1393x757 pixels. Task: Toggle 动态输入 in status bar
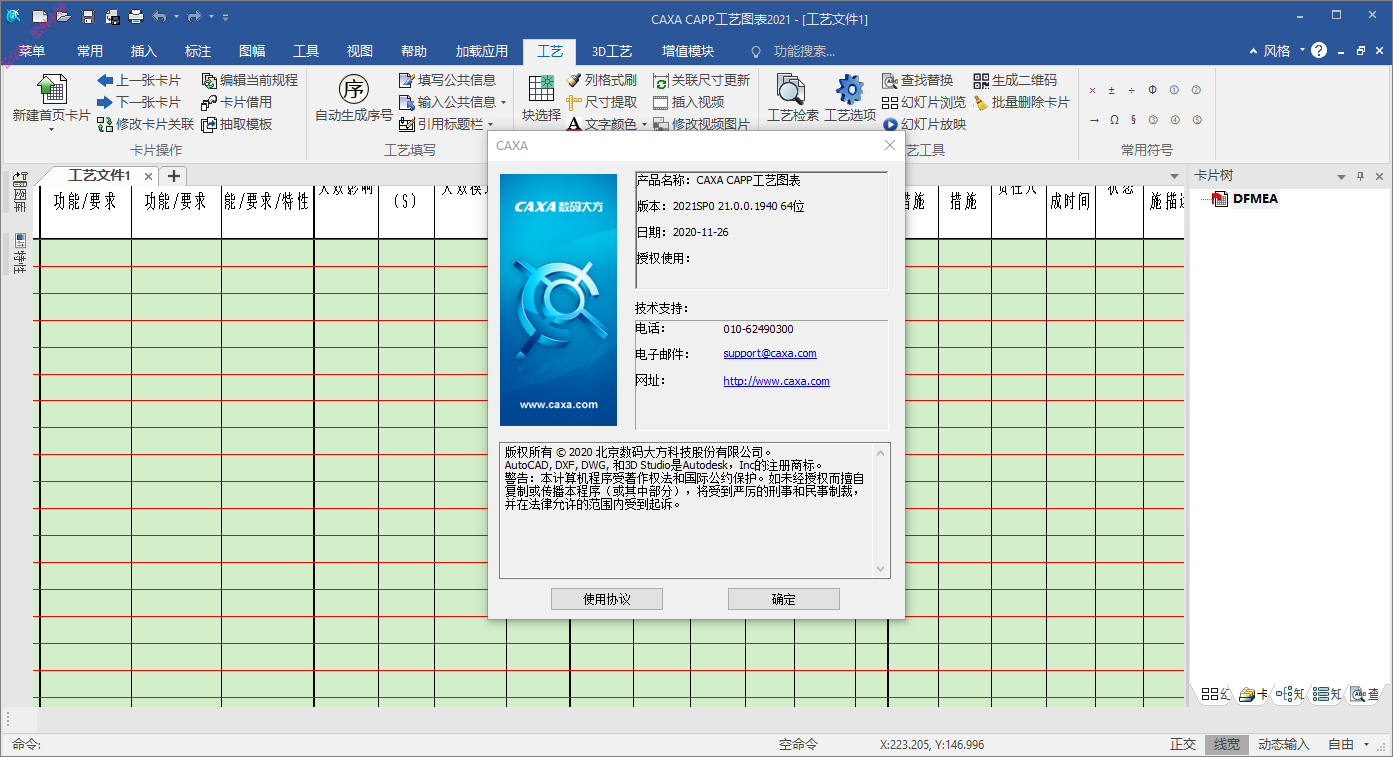1284,744
